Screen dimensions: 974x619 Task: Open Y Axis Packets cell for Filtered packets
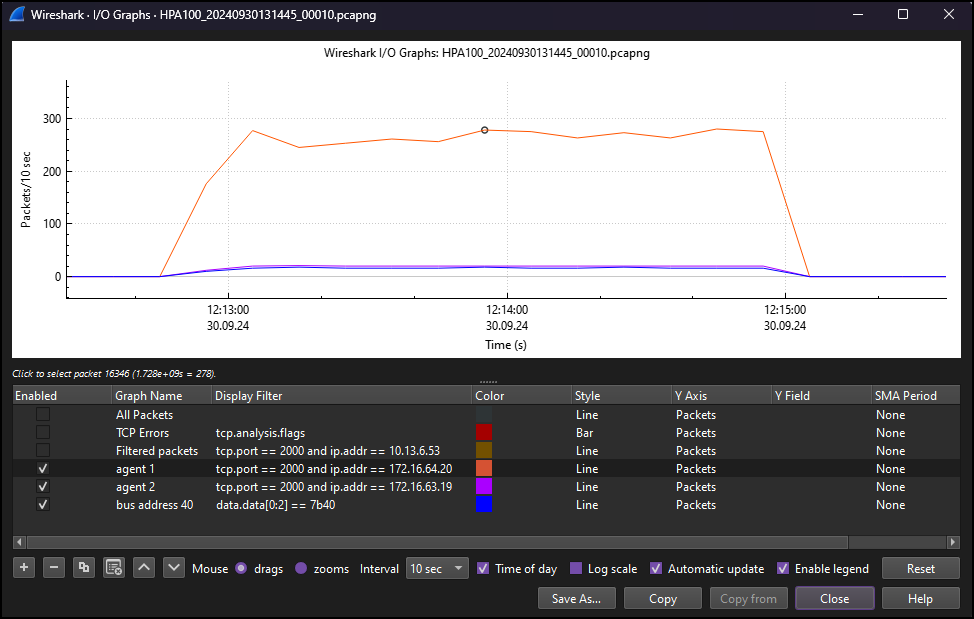pos(722,451)
